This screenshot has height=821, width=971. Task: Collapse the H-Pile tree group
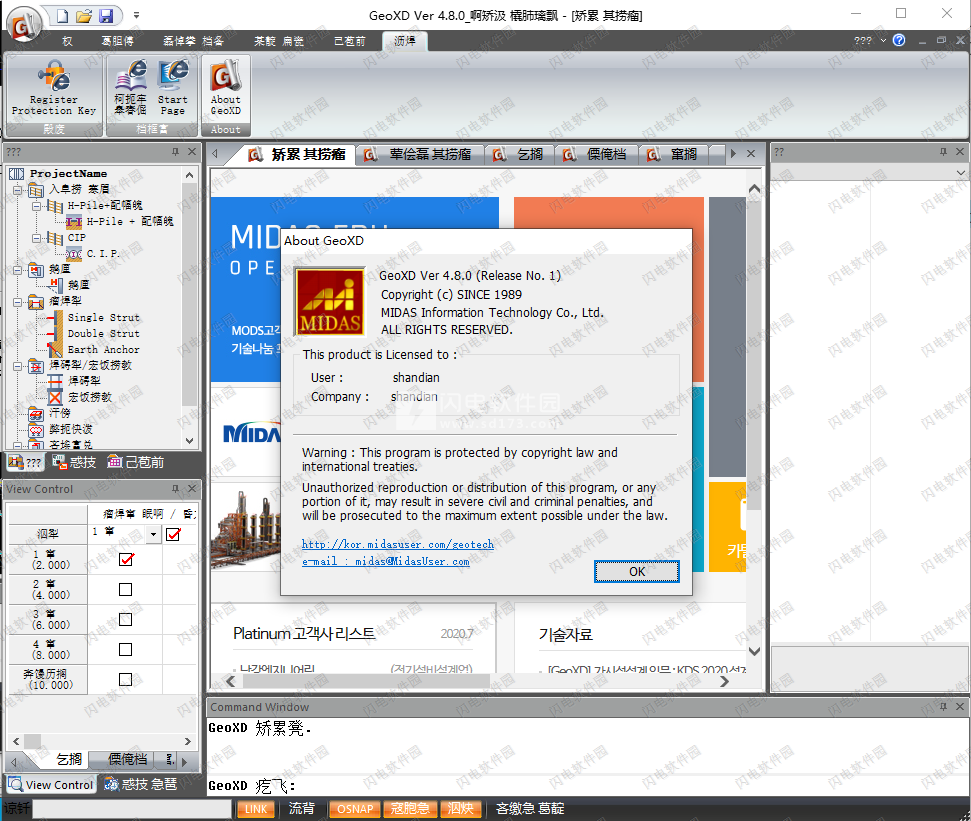pyautogui.click(x=37, y=206)
